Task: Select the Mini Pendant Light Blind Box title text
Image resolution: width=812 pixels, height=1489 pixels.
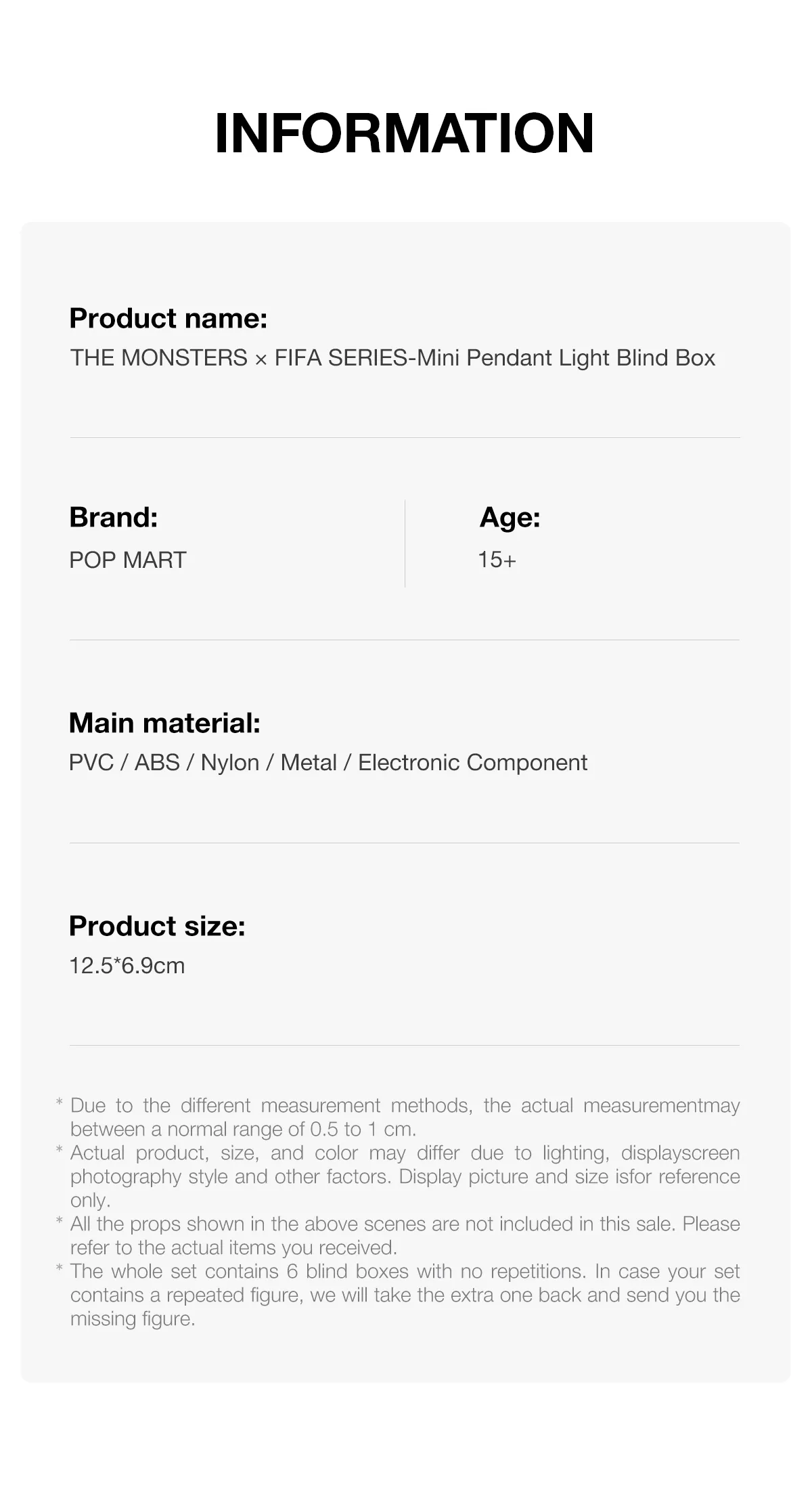Action: (392, 357)
